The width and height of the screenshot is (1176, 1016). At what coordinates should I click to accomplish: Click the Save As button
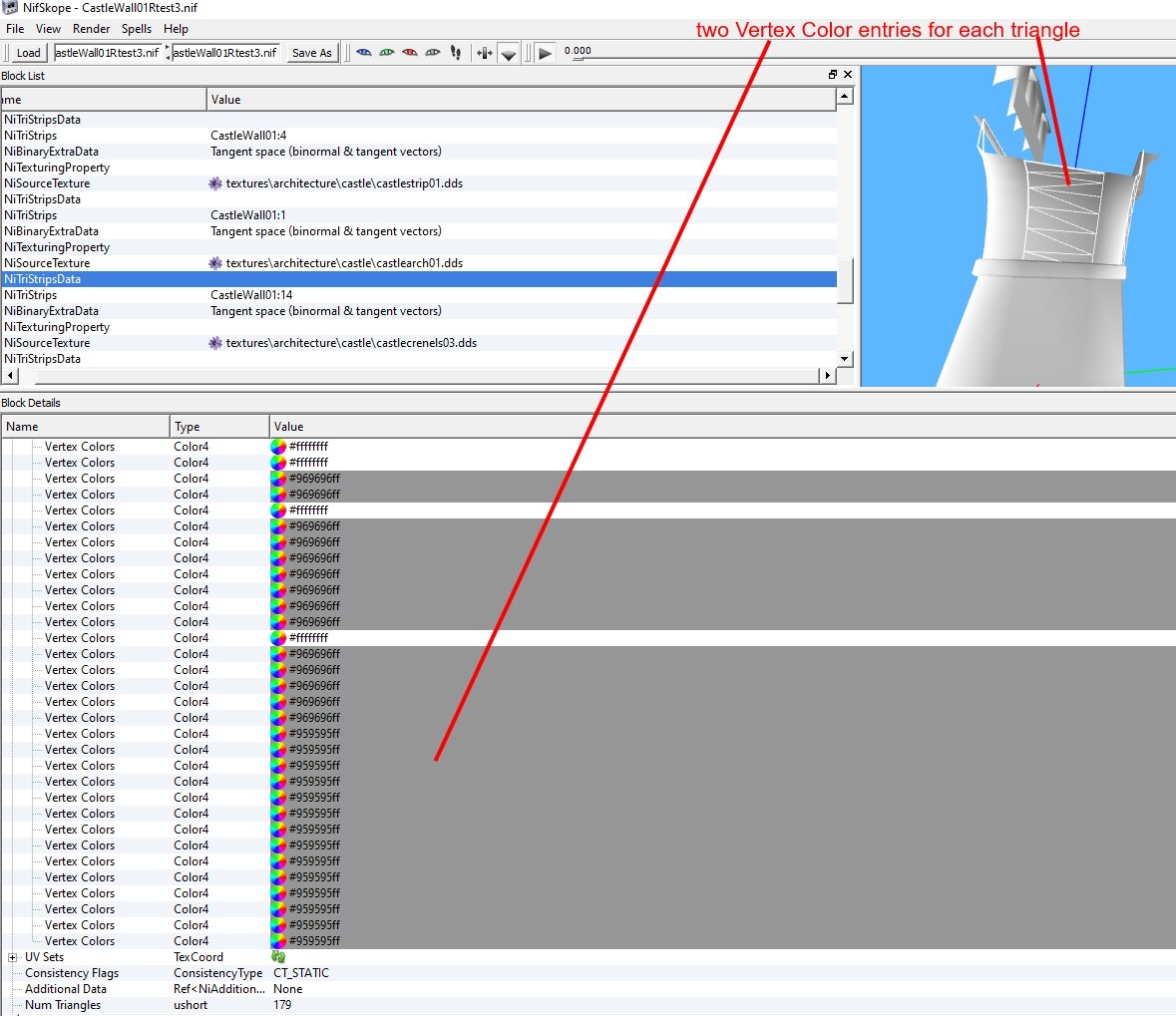coord(312,52)
